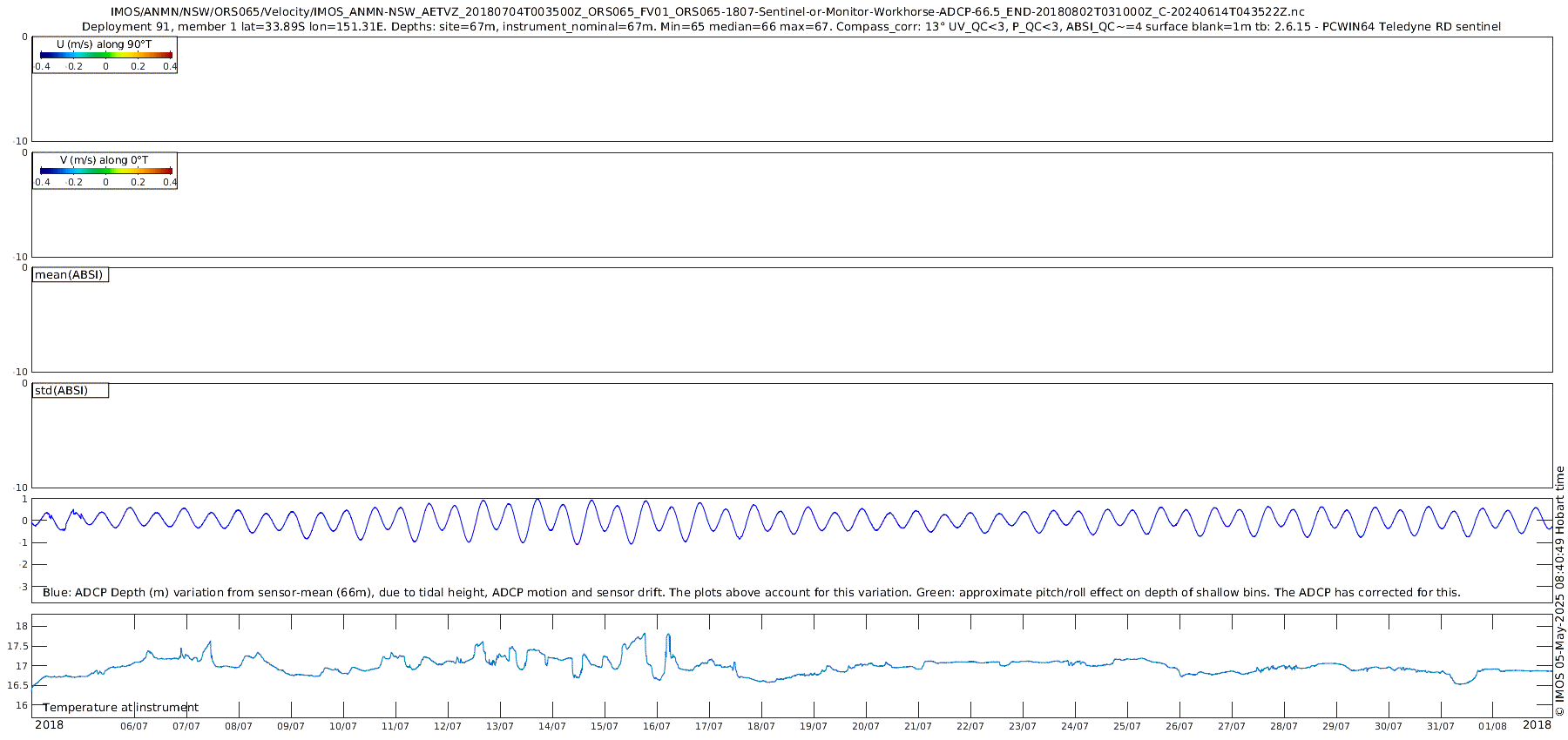
Task: Click the 'V (m/s) along 0°T' title
Action: pyautogui.click(x=104, y=160)
